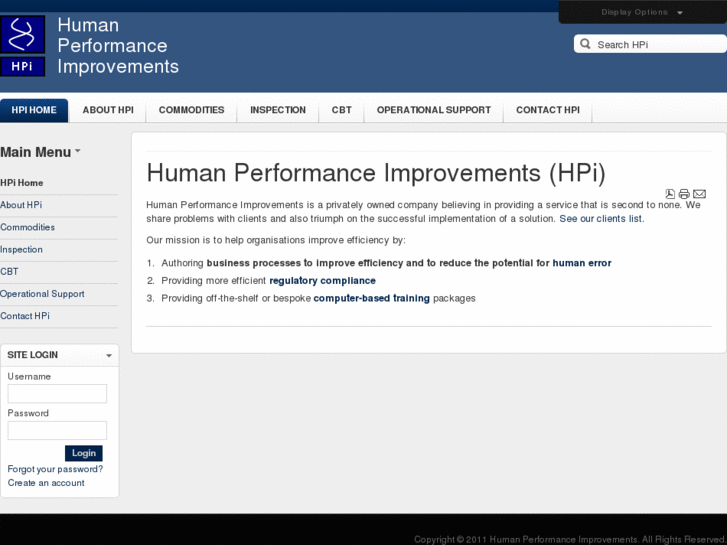This screenshot has width=727, height=545.
Task: Click the article heading Human Performance Improvements (HPi)
Action: click(x=376, y=173)
